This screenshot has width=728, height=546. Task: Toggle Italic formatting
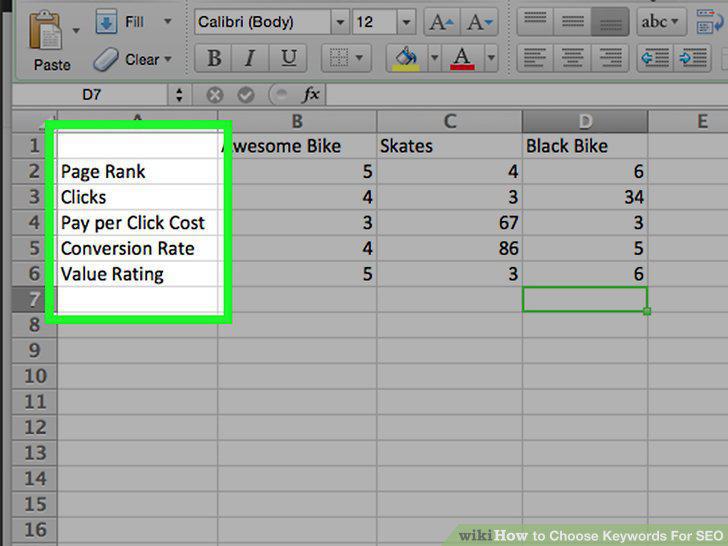tap(250, 58)
